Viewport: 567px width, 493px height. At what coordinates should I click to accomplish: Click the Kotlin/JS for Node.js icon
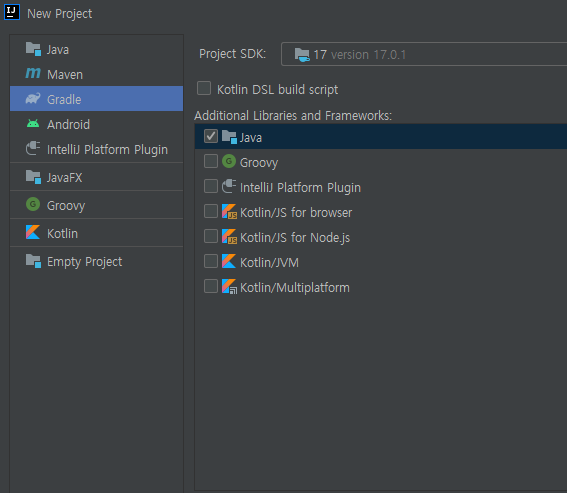pos(229,237)
